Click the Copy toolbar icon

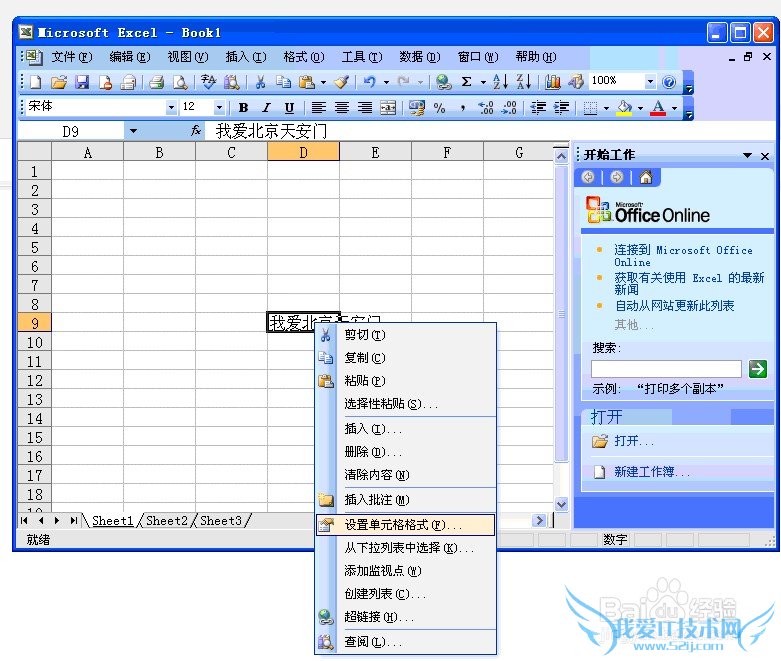tap(283, 82)
